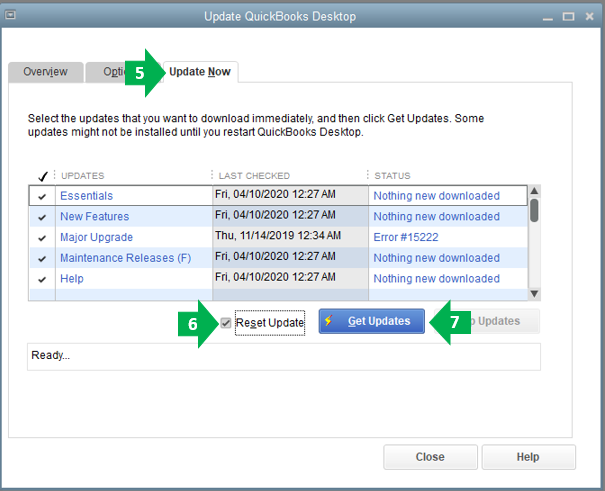The image size is (605, 491).
Task: Switch to the Overview tab
Action: [46, 72]
